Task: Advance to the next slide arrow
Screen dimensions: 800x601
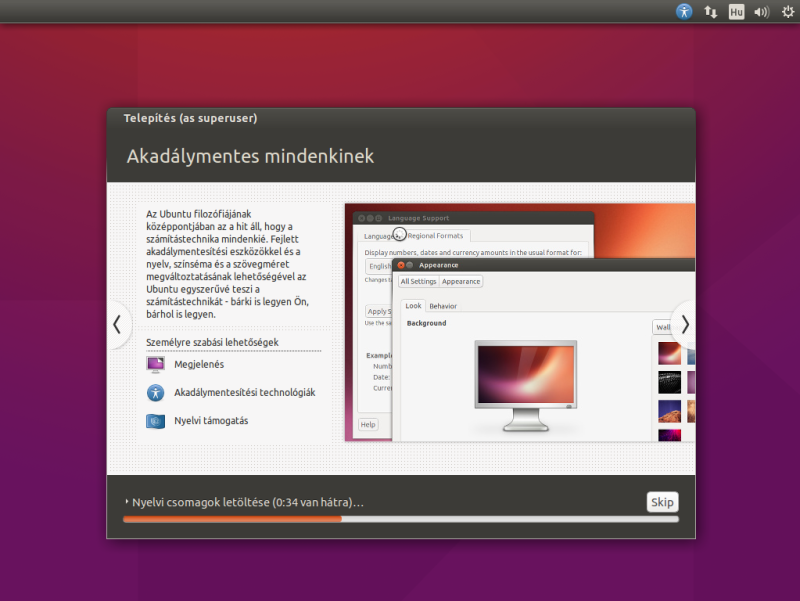Action: [x=685, y=324]
